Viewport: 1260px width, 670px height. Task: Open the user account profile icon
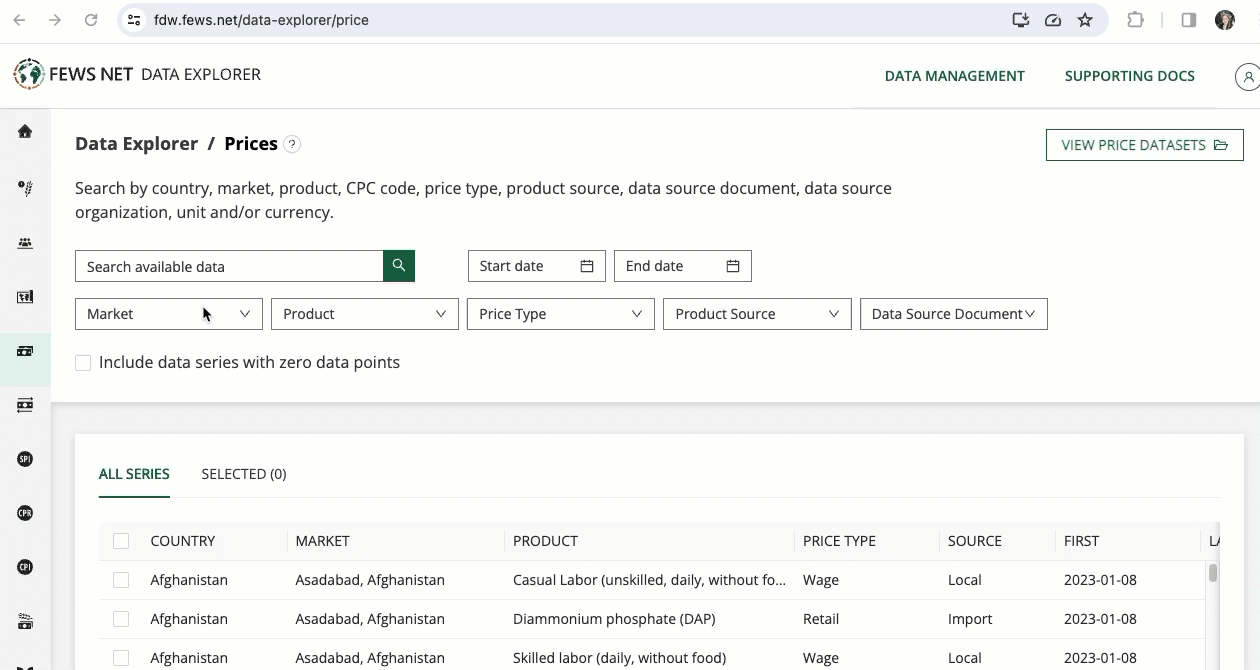point(1247,76)
